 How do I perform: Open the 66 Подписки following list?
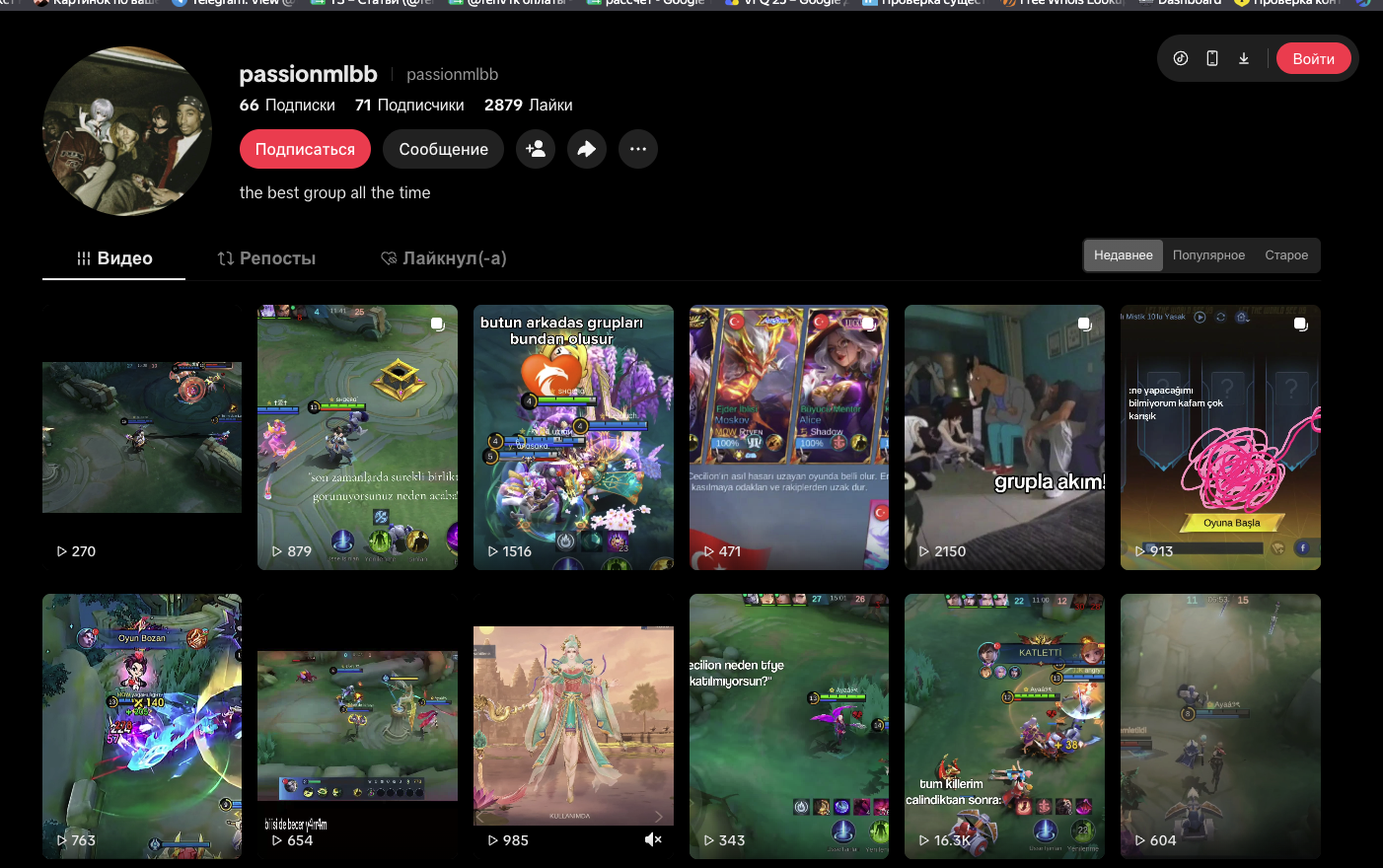[x=287, y=105]
